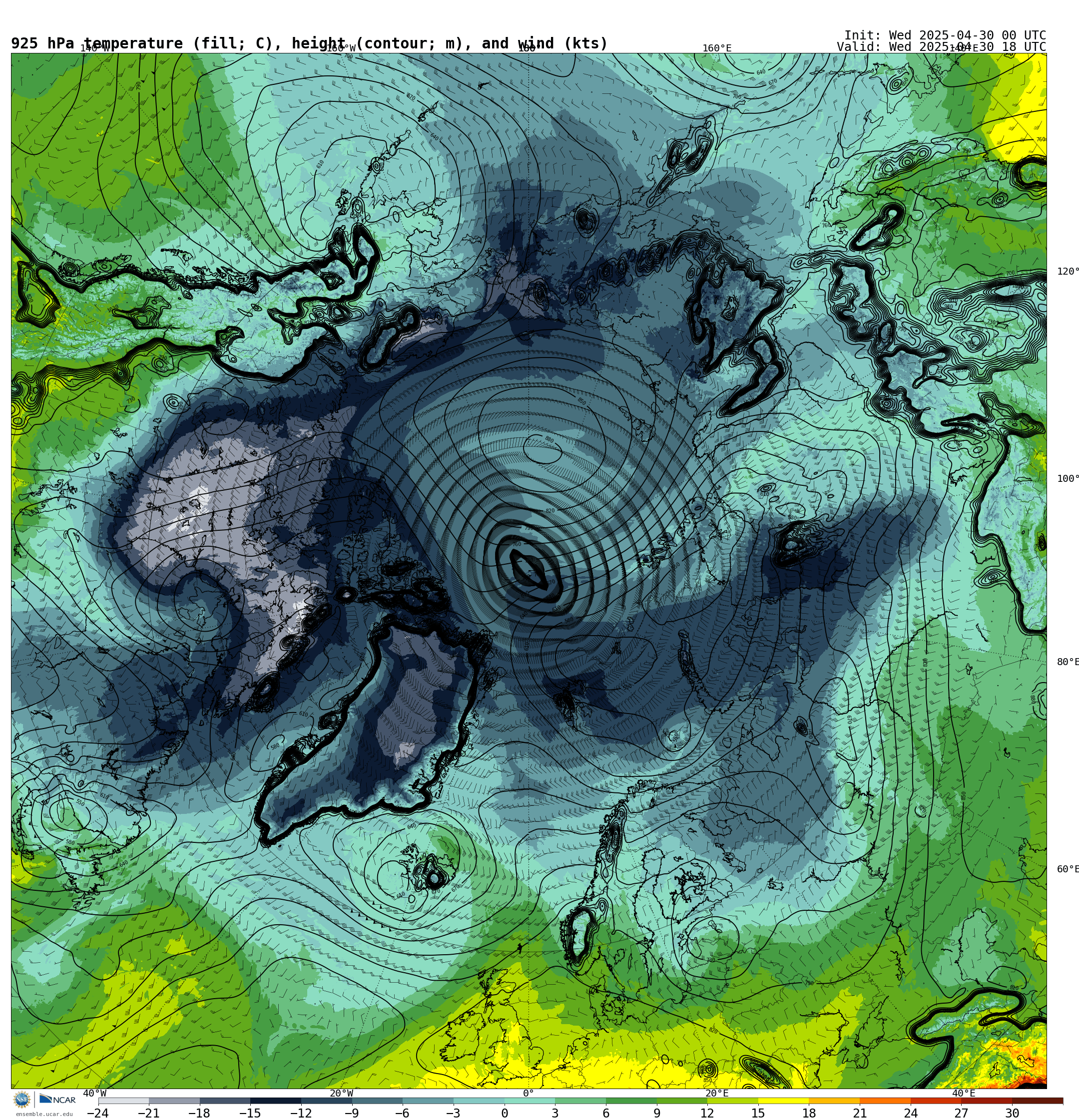Click the -21 colorbar tick label

point(148,1113)
